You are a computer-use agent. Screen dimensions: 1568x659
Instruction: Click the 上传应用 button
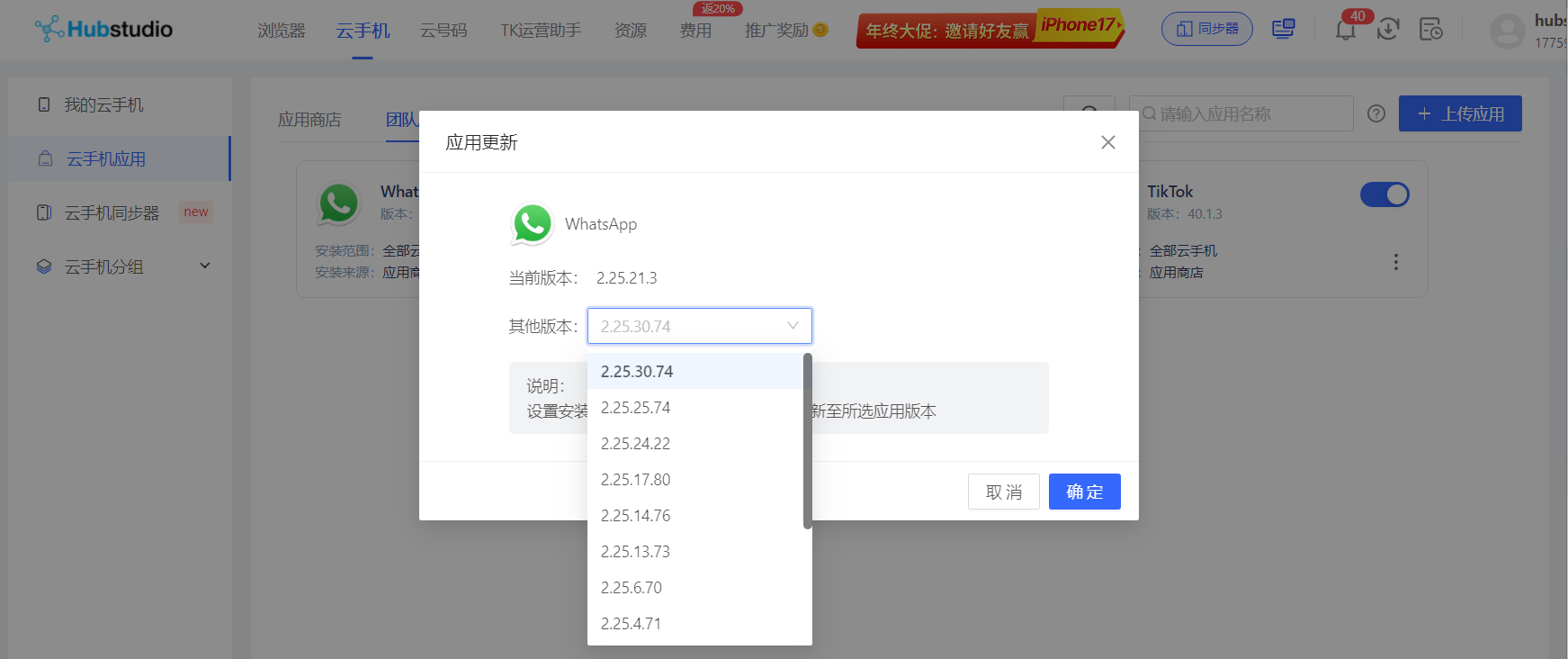[1460, 113]
